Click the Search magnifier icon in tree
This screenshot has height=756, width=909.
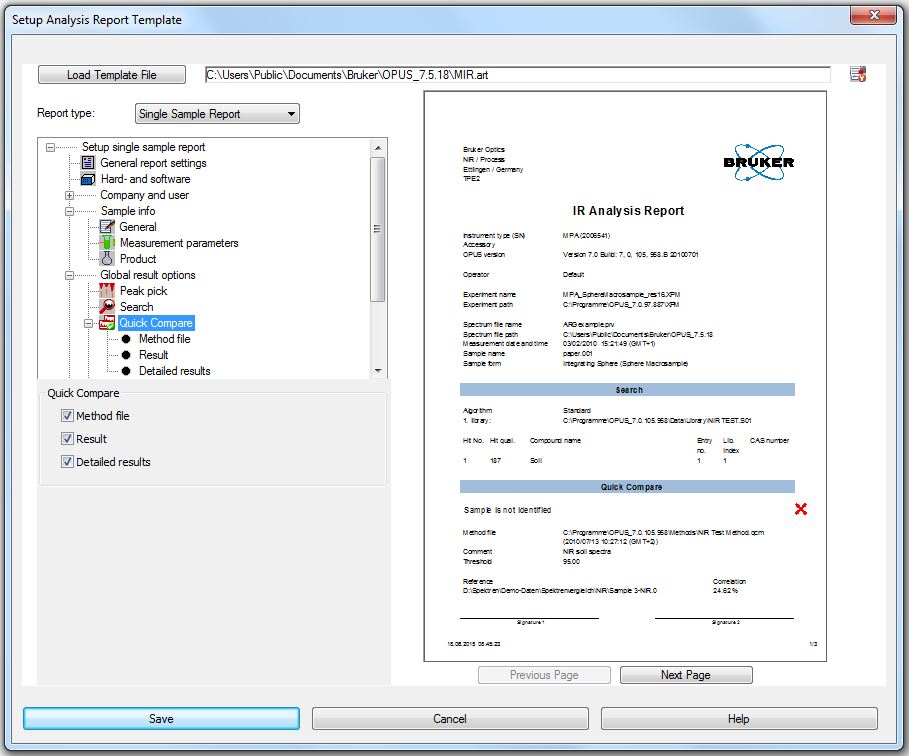pyautogui.click(x=108, y=307)
